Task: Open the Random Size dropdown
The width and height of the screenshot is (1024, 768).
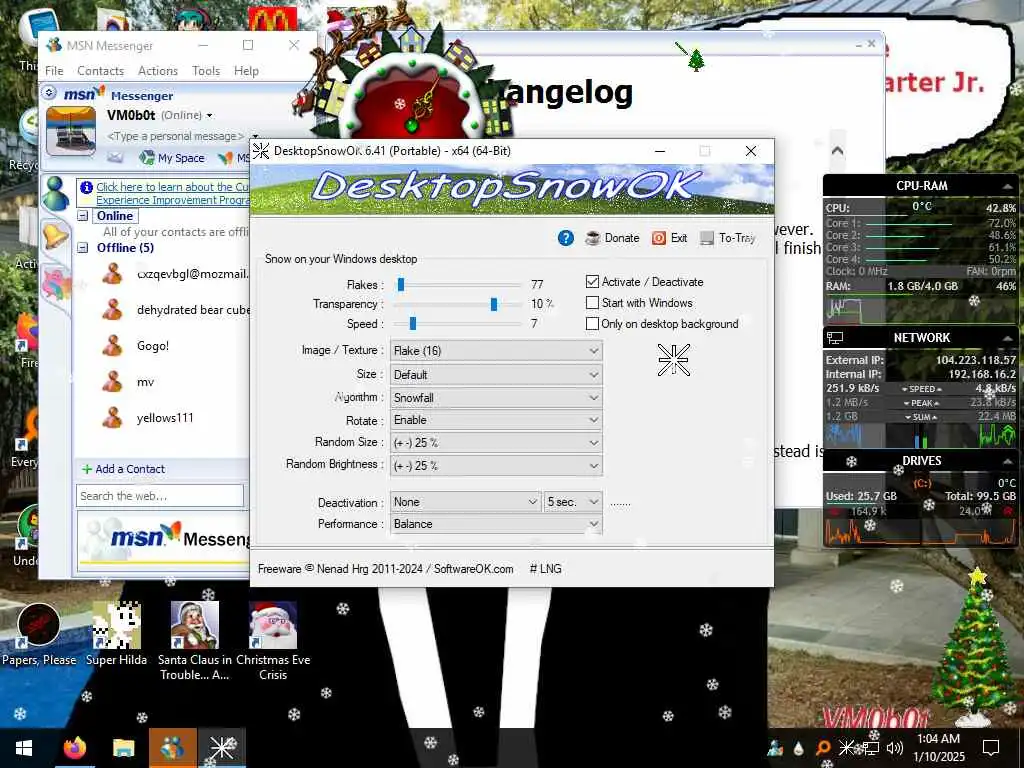Action: pyautogui.click(x=496, y=442)
